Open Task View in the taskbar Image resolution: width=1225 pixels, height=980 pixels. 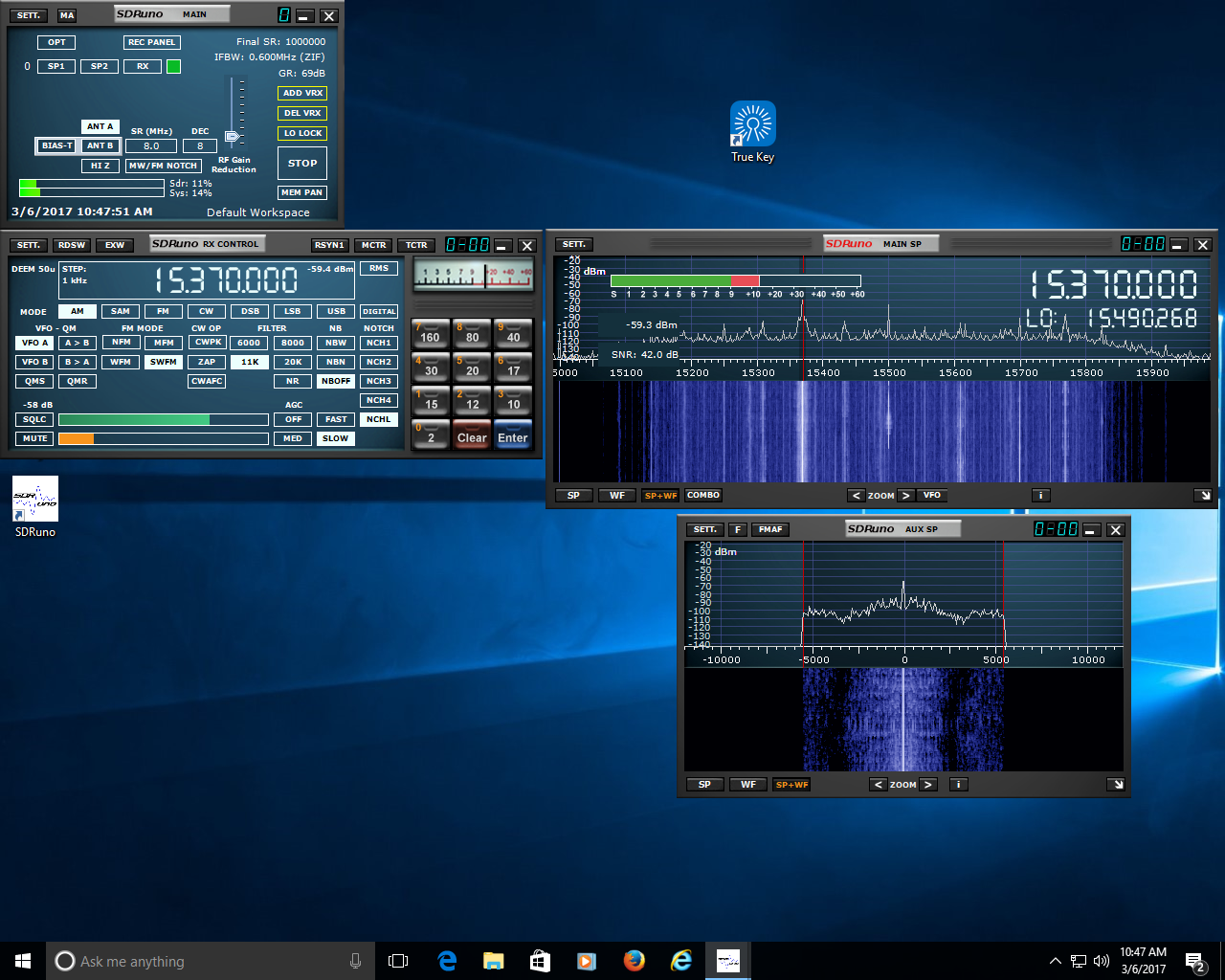point(398,961)
